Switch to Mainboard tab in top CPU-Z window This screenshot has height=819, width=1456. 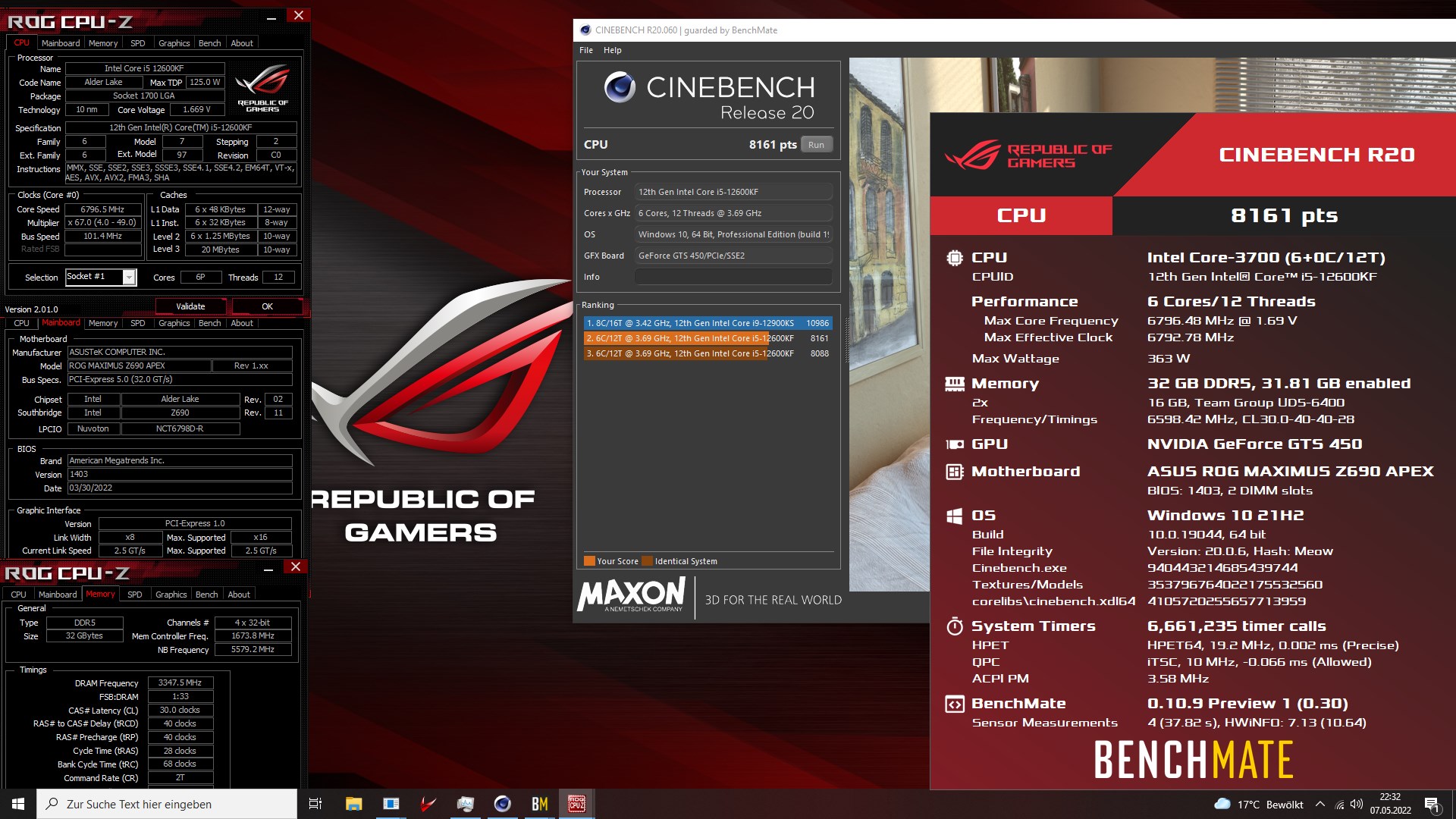(x=61, y=43)
